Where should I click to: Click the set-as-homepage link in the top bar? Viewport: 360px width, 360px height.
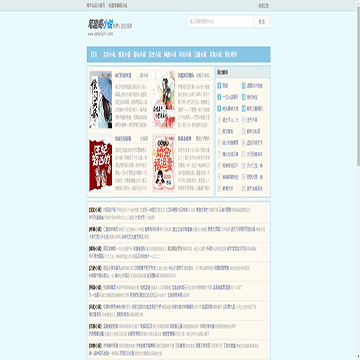[x=96, y=5]
